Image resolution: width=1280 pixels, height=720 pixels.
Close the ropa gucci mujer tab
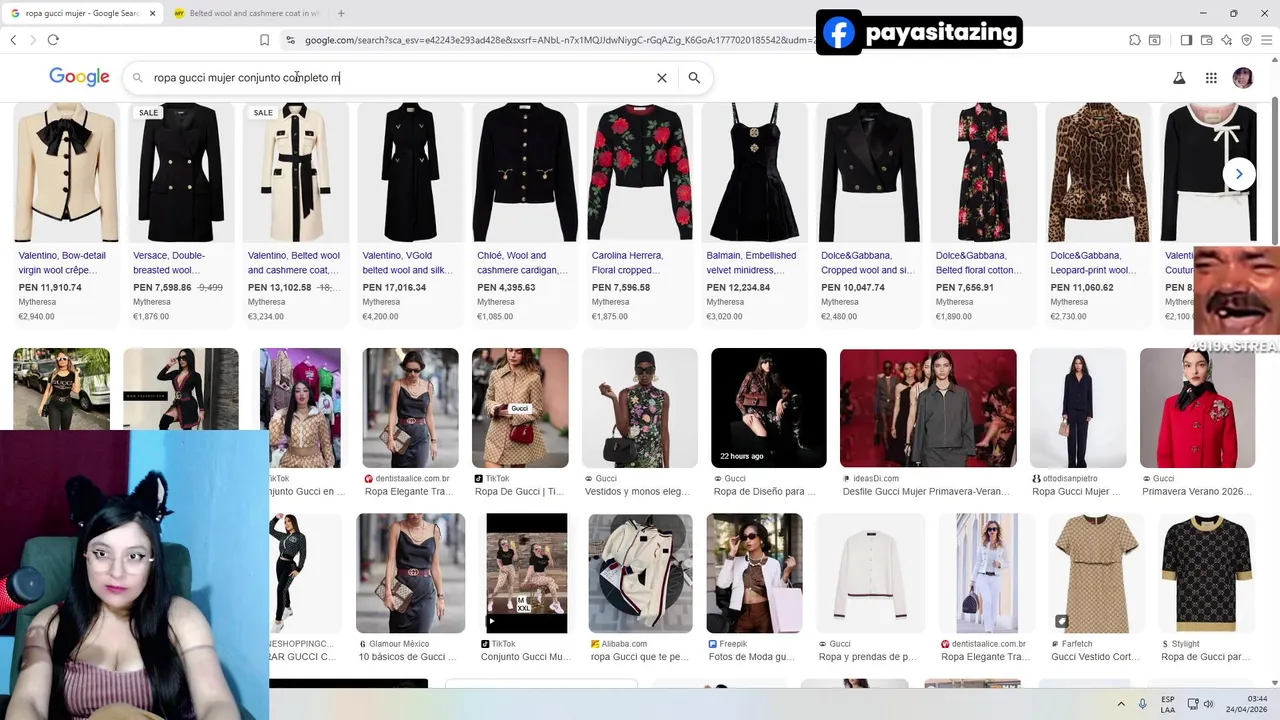point(153,13)
